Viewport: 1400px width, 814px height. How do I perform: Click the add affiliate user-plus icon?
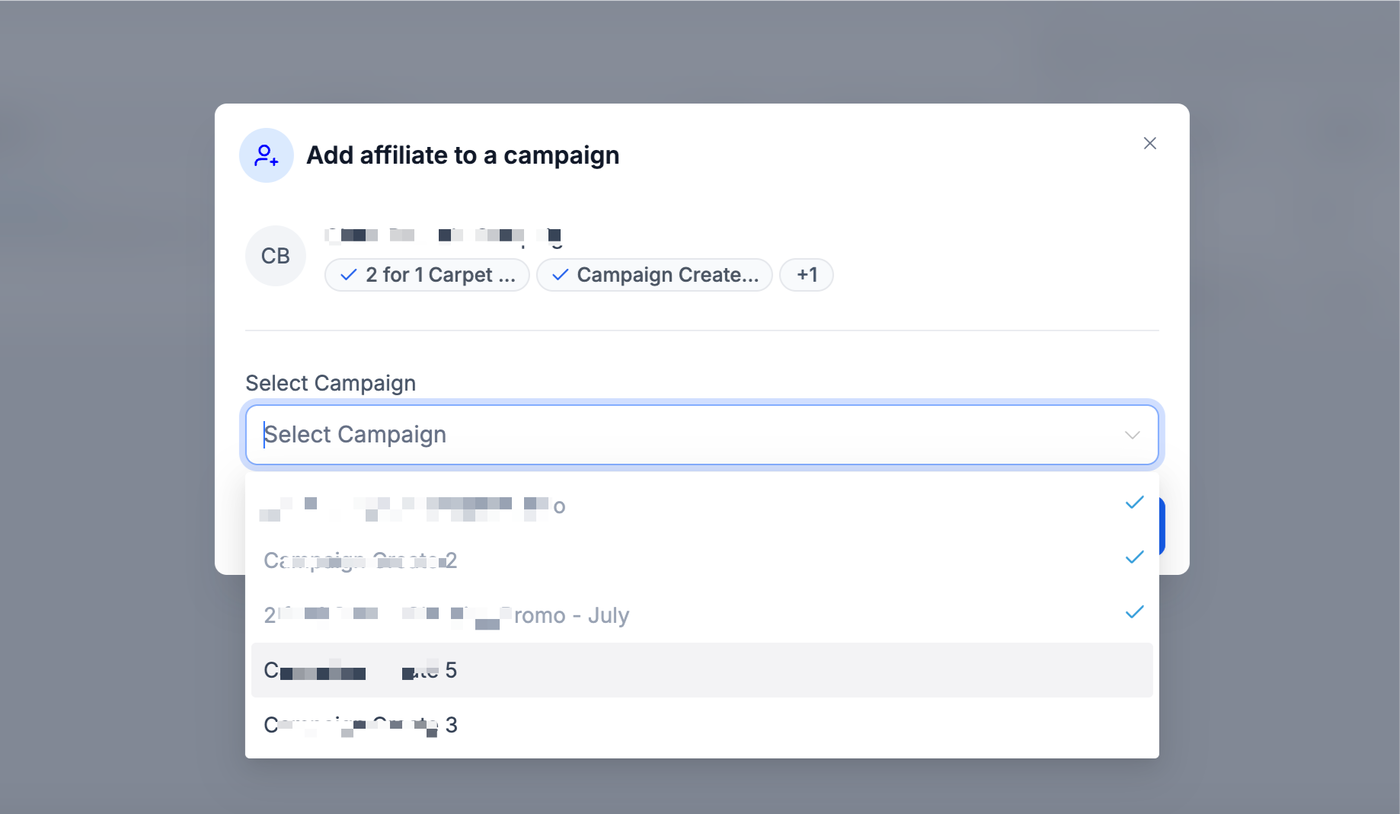(x=266, y=155)
